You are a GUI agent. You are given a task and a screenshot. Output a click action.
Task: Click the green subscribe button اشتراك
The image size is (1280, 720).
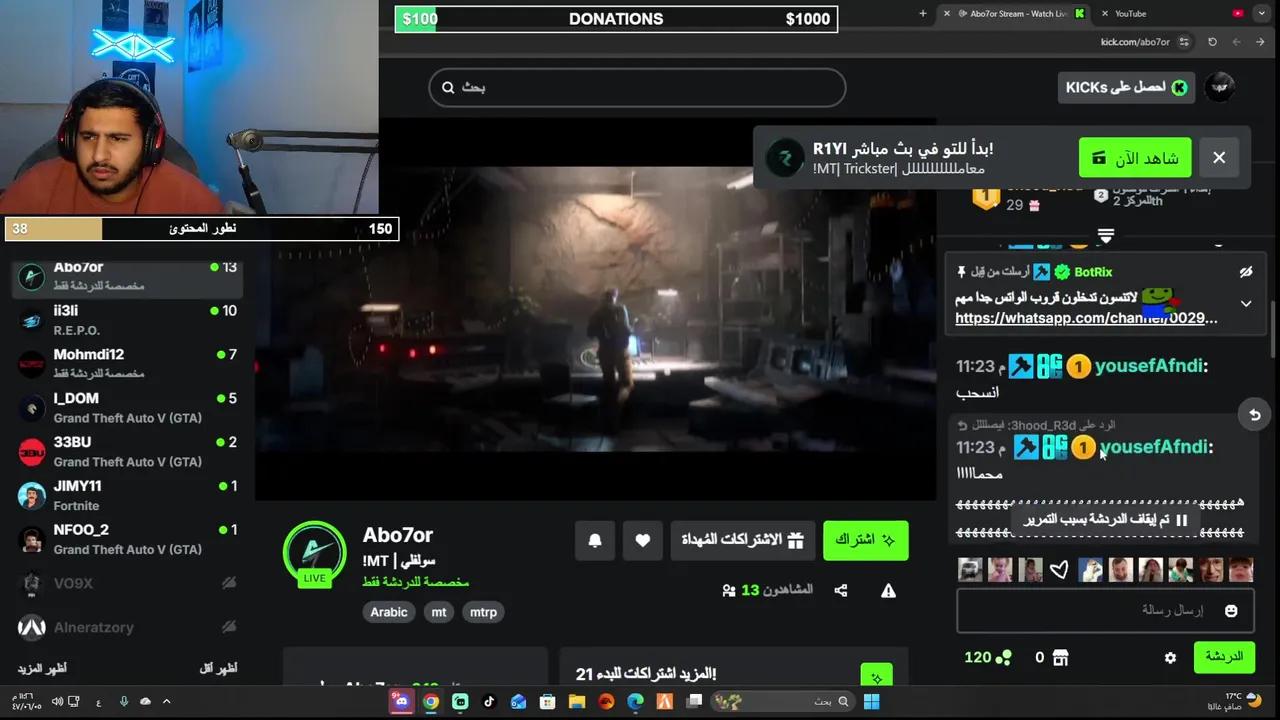tap(866, 540)
